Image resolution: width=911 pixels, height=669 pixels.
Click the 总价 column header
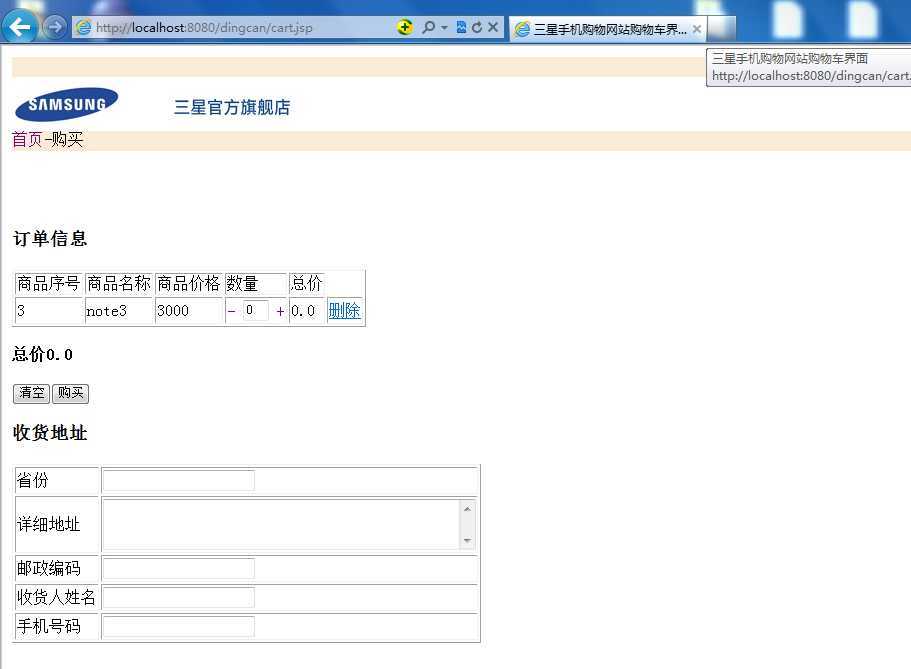[307, 284]
